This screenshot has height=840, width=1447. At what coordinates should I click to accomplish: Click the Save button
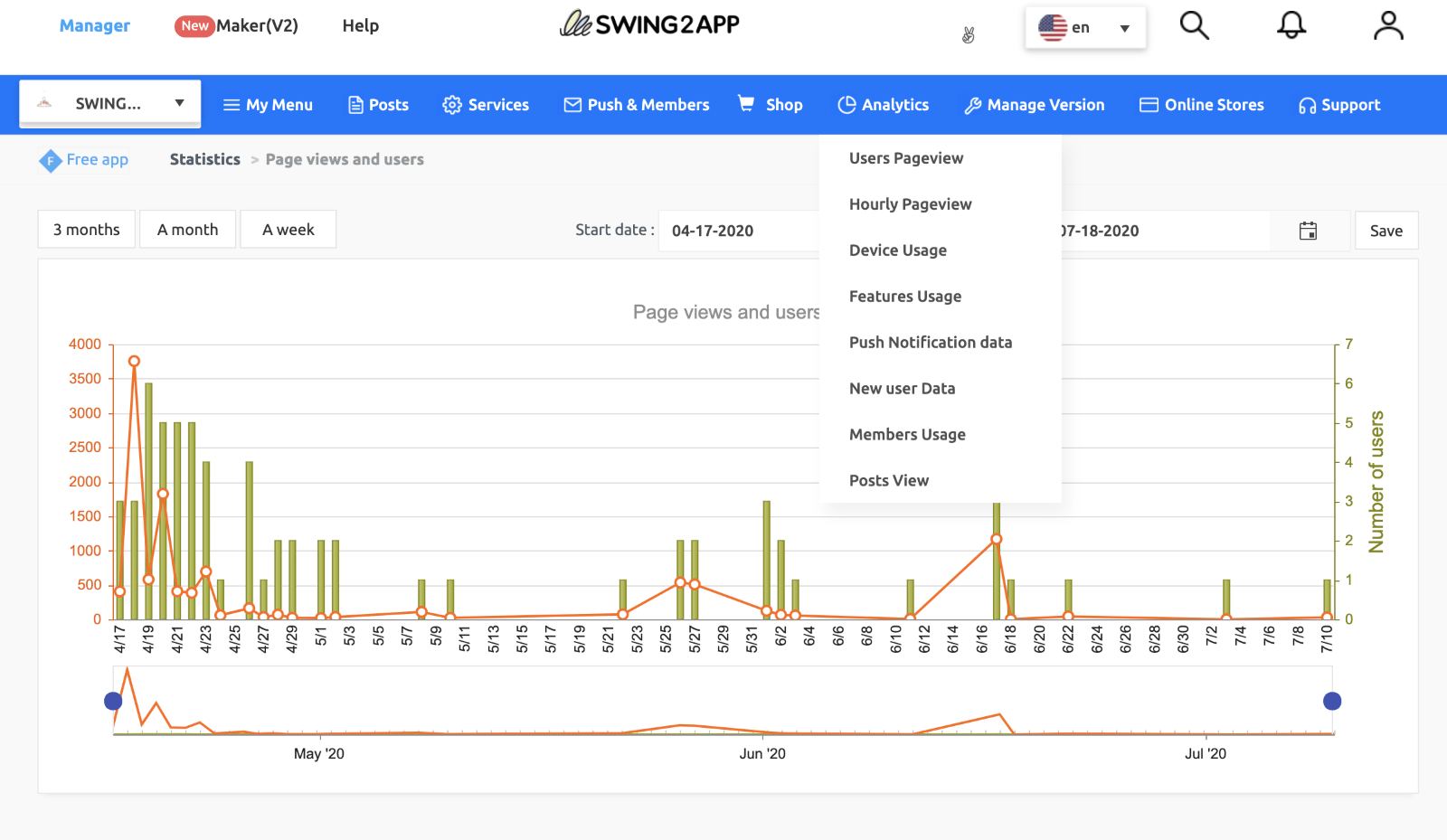coord(1386,231)
